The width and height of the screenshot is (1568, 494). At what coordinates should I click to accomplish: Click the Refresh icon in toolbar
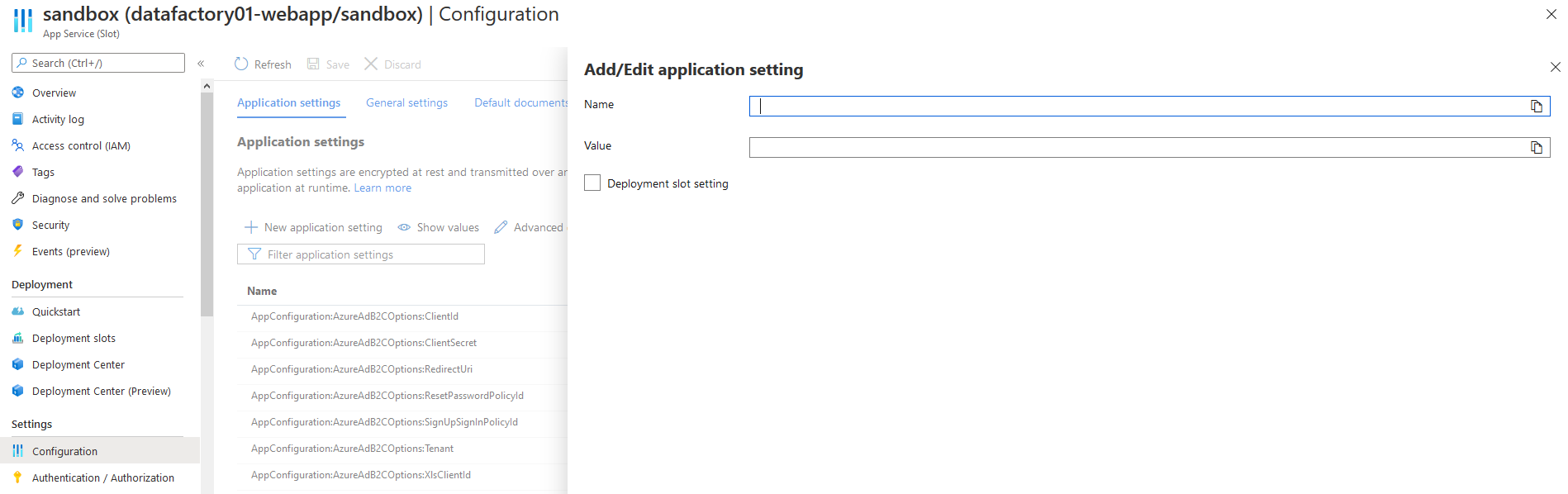click(x=241, y=64)
